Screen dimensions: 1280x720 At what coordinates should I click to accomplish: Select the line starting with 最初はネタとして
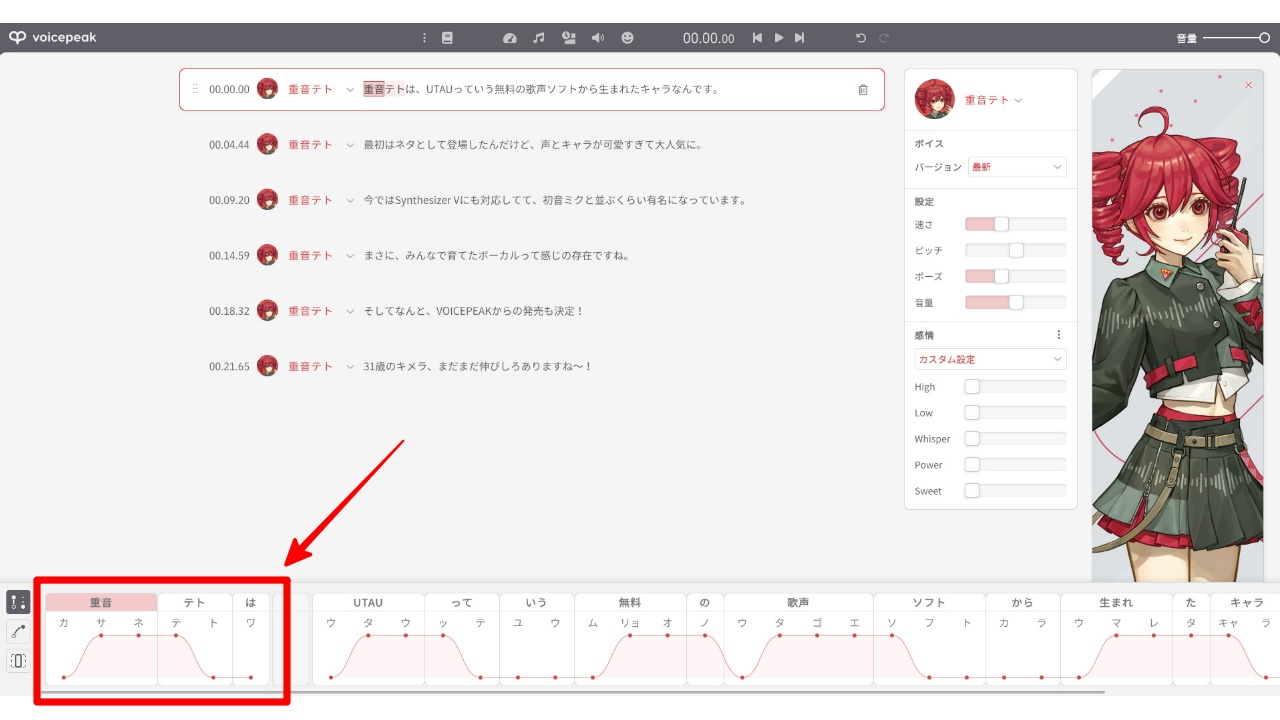(x=532, y=145)
